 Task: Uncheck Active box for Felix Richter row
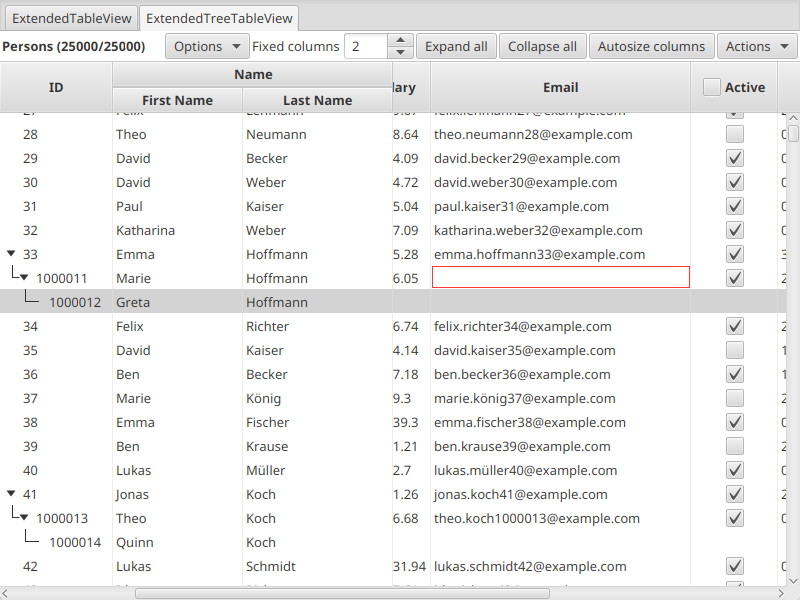click(735, 326)
